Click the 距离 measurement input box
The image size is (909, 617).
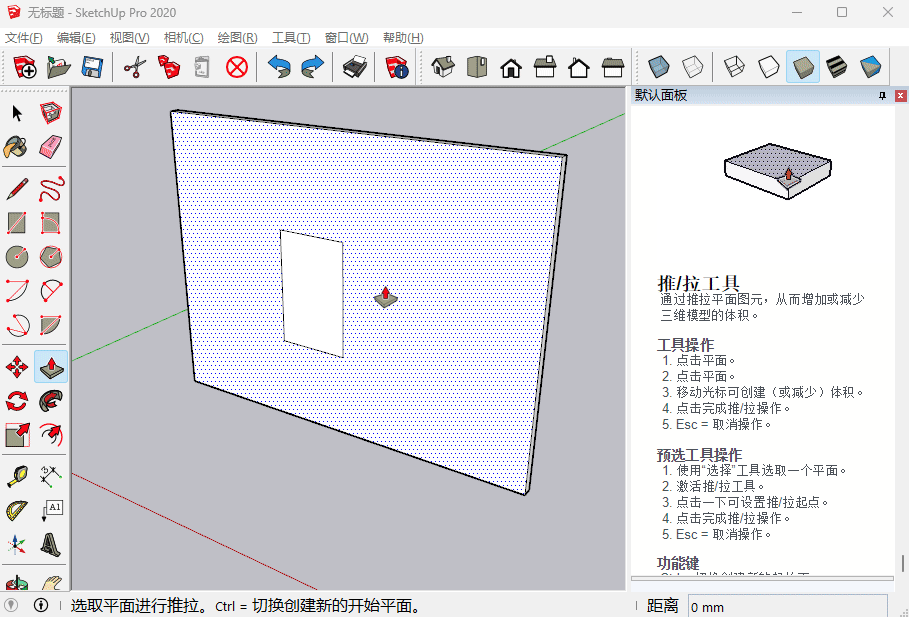tap(786, 606)
